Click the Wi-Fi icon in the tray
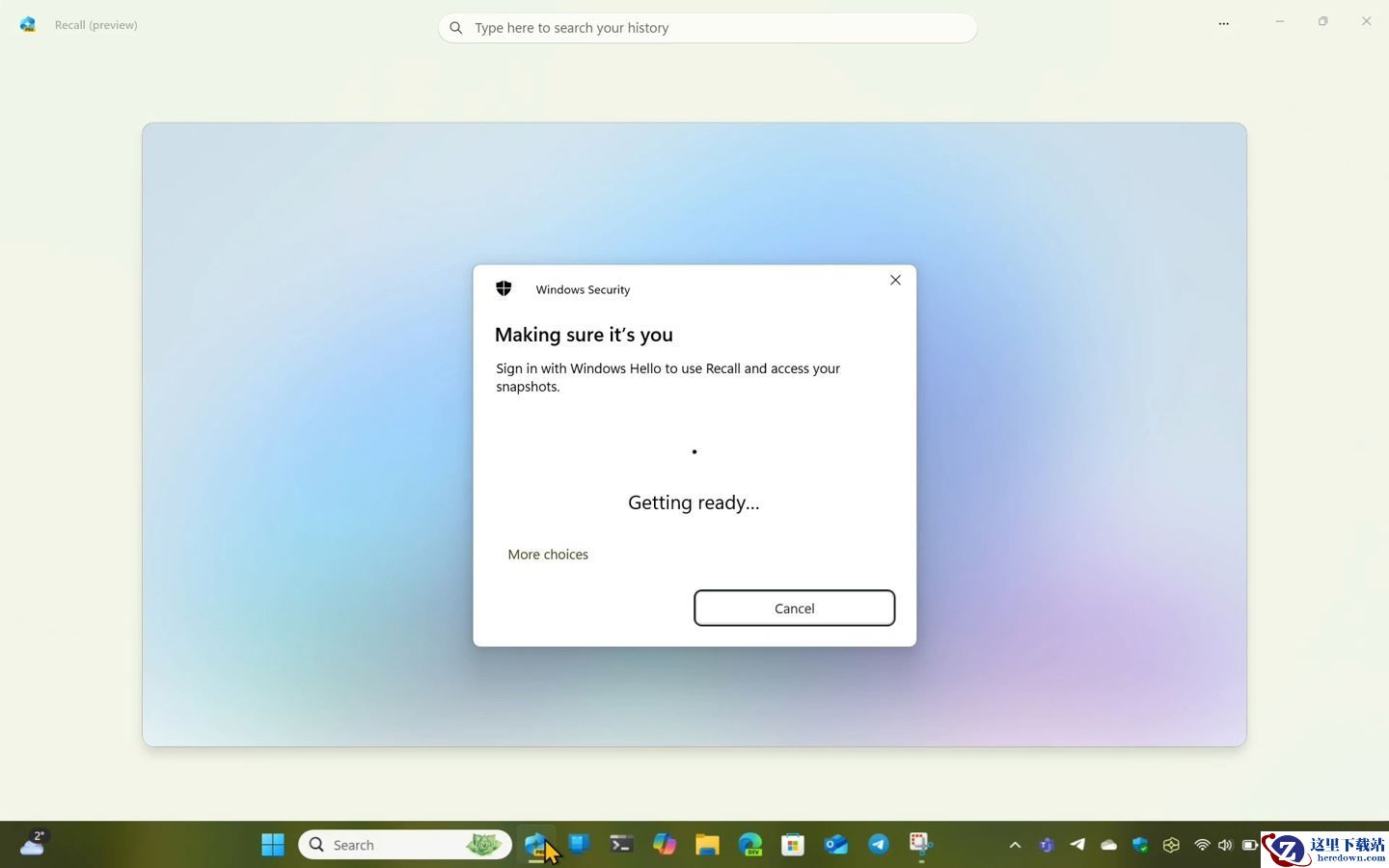Viewport: 1389px width, 868px height. [x=1202, y=845]
